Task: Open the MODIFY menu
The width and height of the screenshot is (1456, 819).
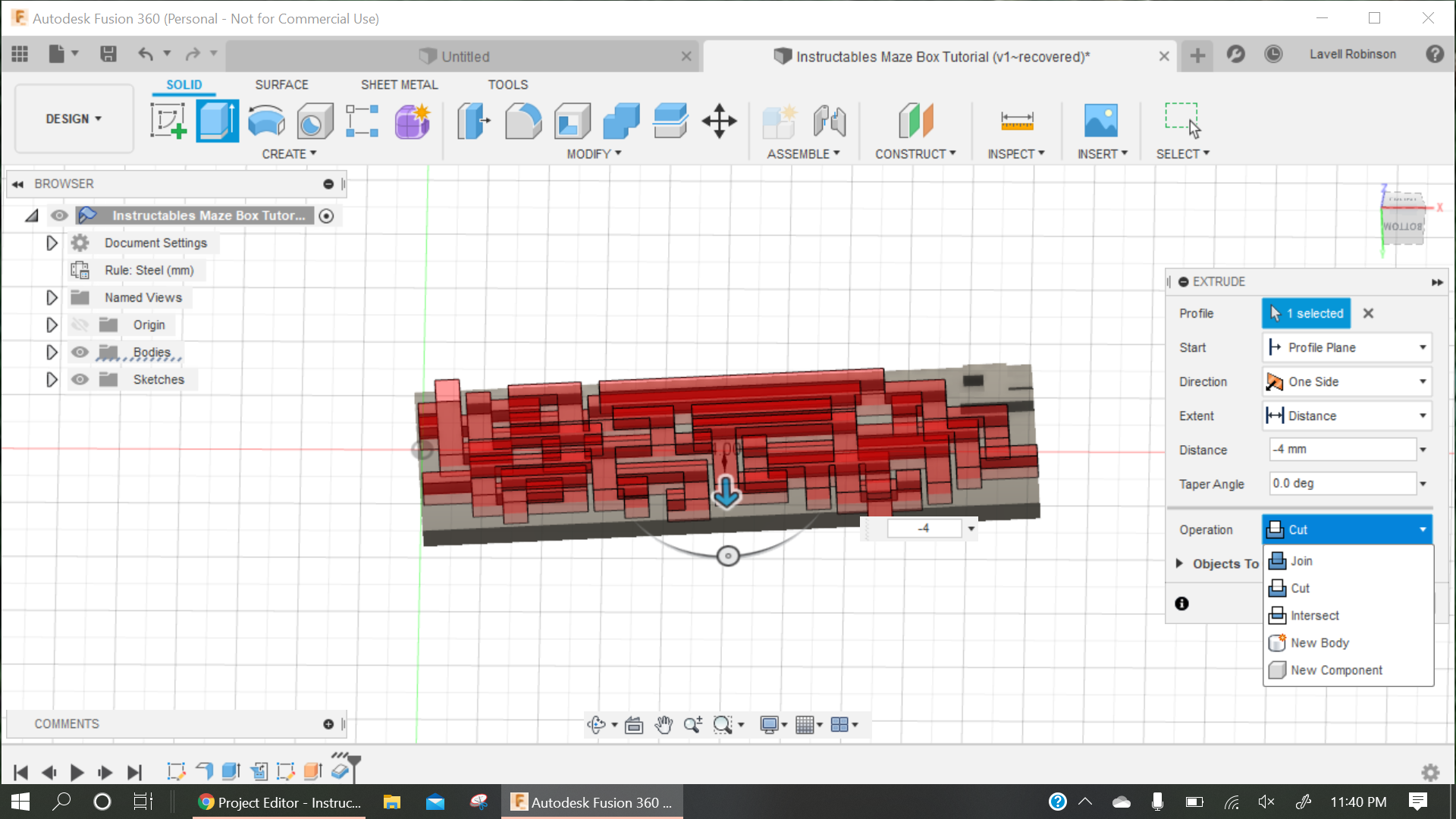Action: 594,154
